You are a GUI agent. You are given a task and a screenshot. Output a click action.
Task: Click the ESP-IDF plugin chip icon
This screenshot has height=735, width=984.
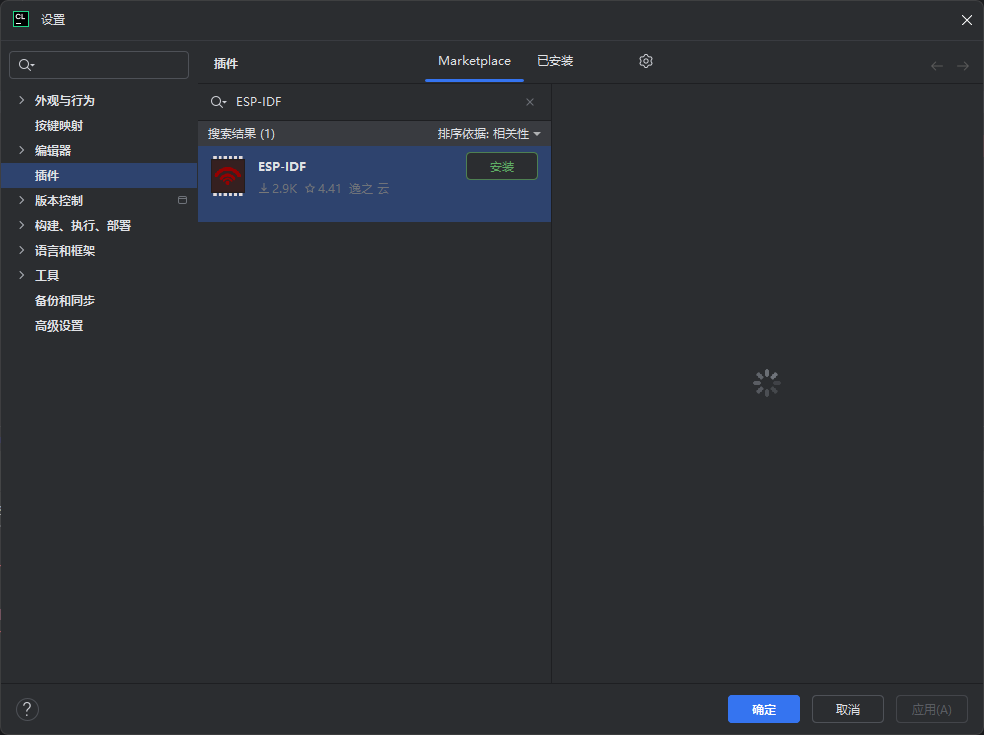pos(228,176)
